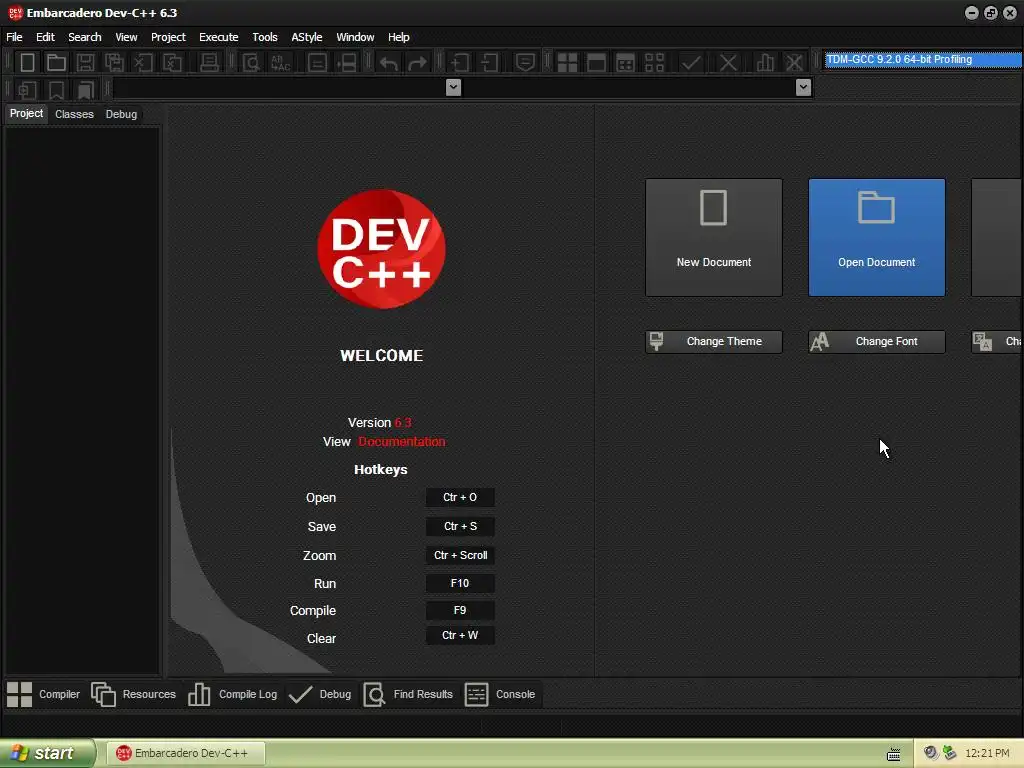Open the File menu

click(x=14, y=37)
